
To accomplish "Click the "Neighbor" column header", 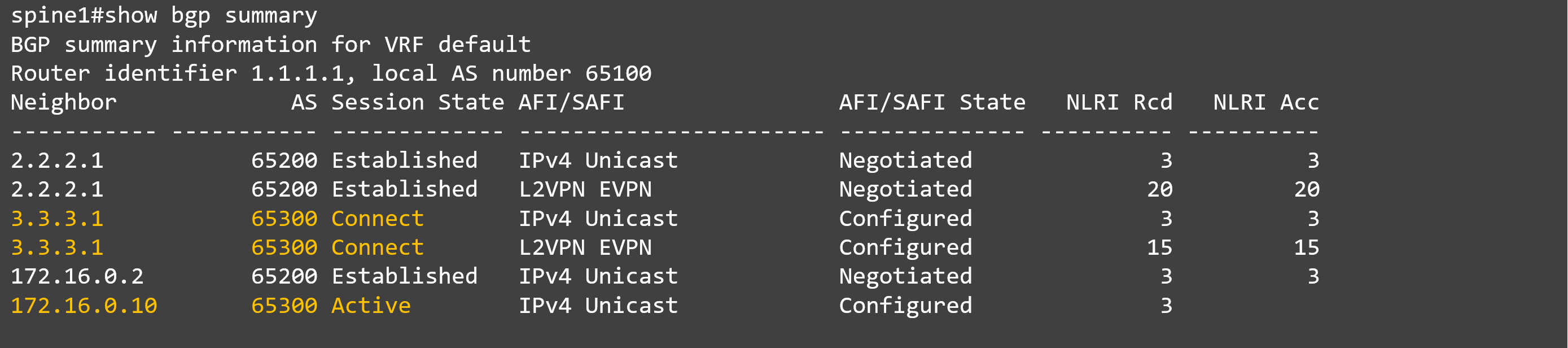I will click(63, 102).
